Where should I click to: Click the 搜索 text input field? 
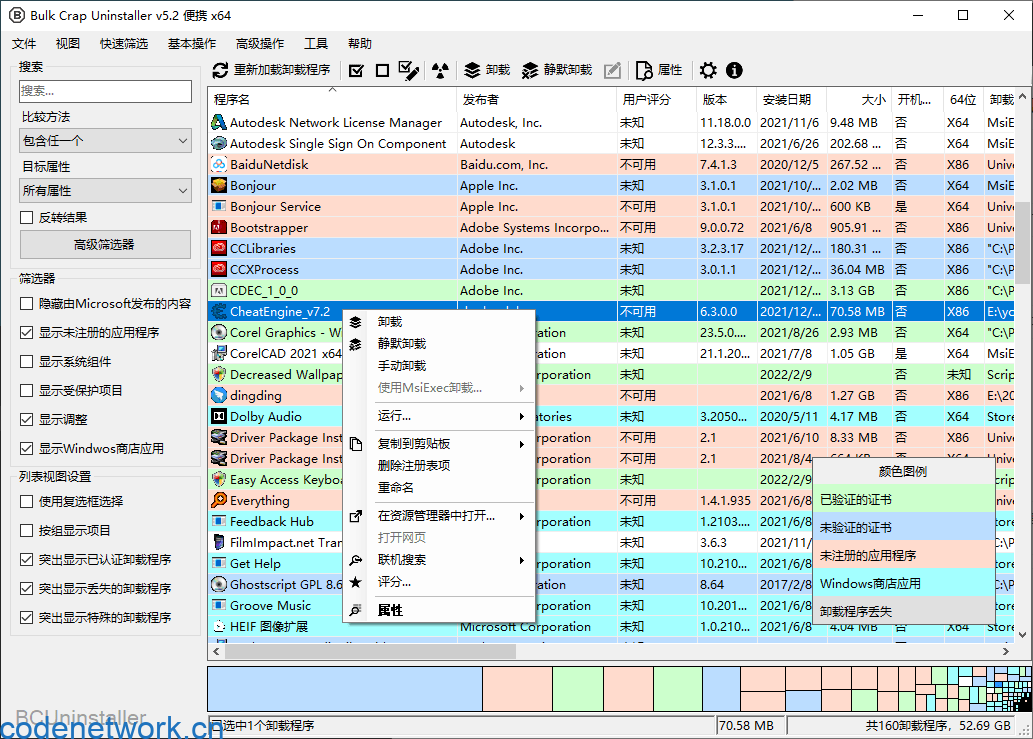tap(105, 91)
